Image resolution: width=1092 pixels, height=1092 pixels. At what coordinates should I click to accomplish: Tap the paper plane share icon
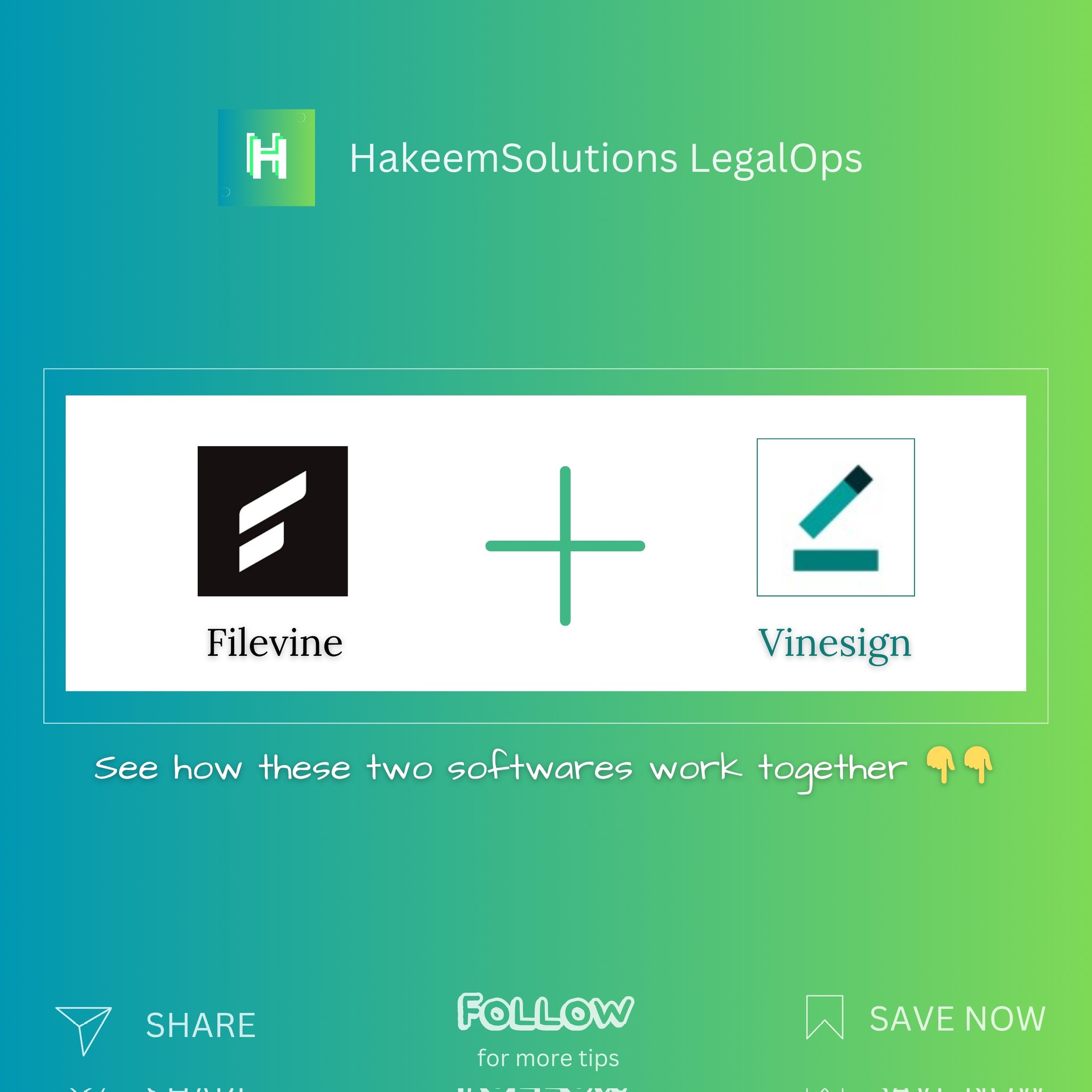pos(84,1030)
